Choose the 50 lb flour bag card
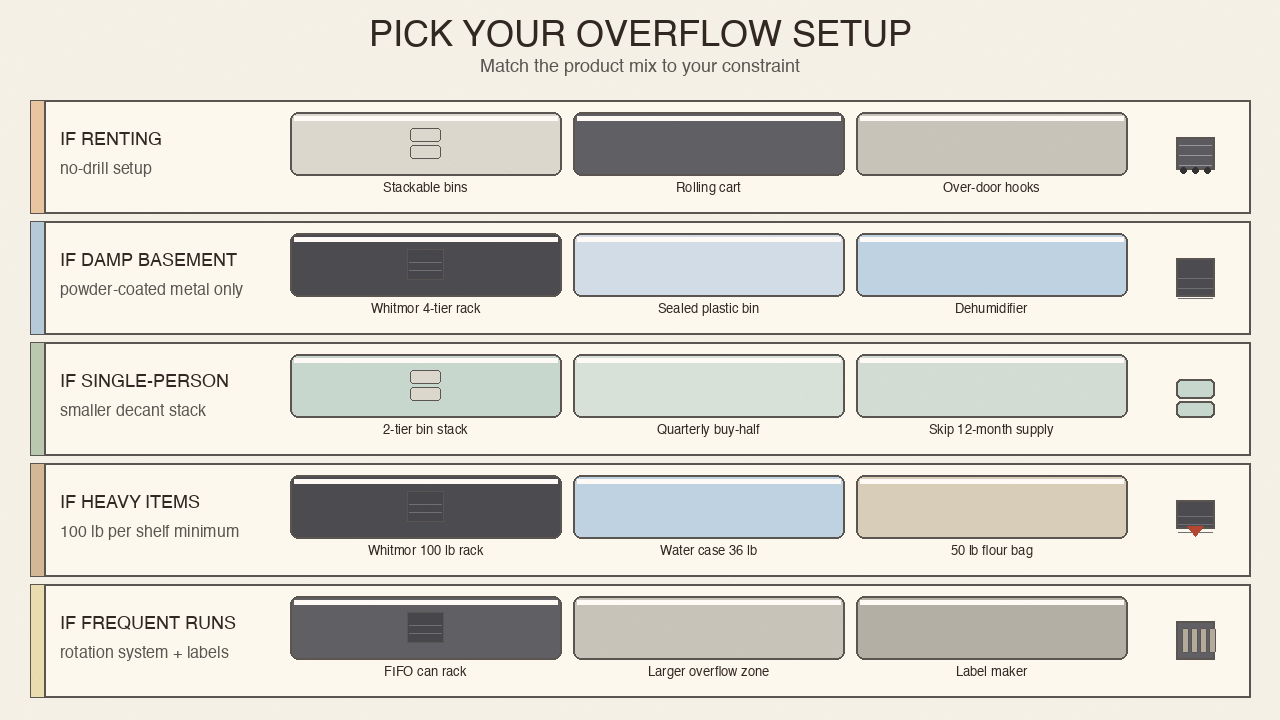The width and height of the screenshot is (1280, 720). 992,507
